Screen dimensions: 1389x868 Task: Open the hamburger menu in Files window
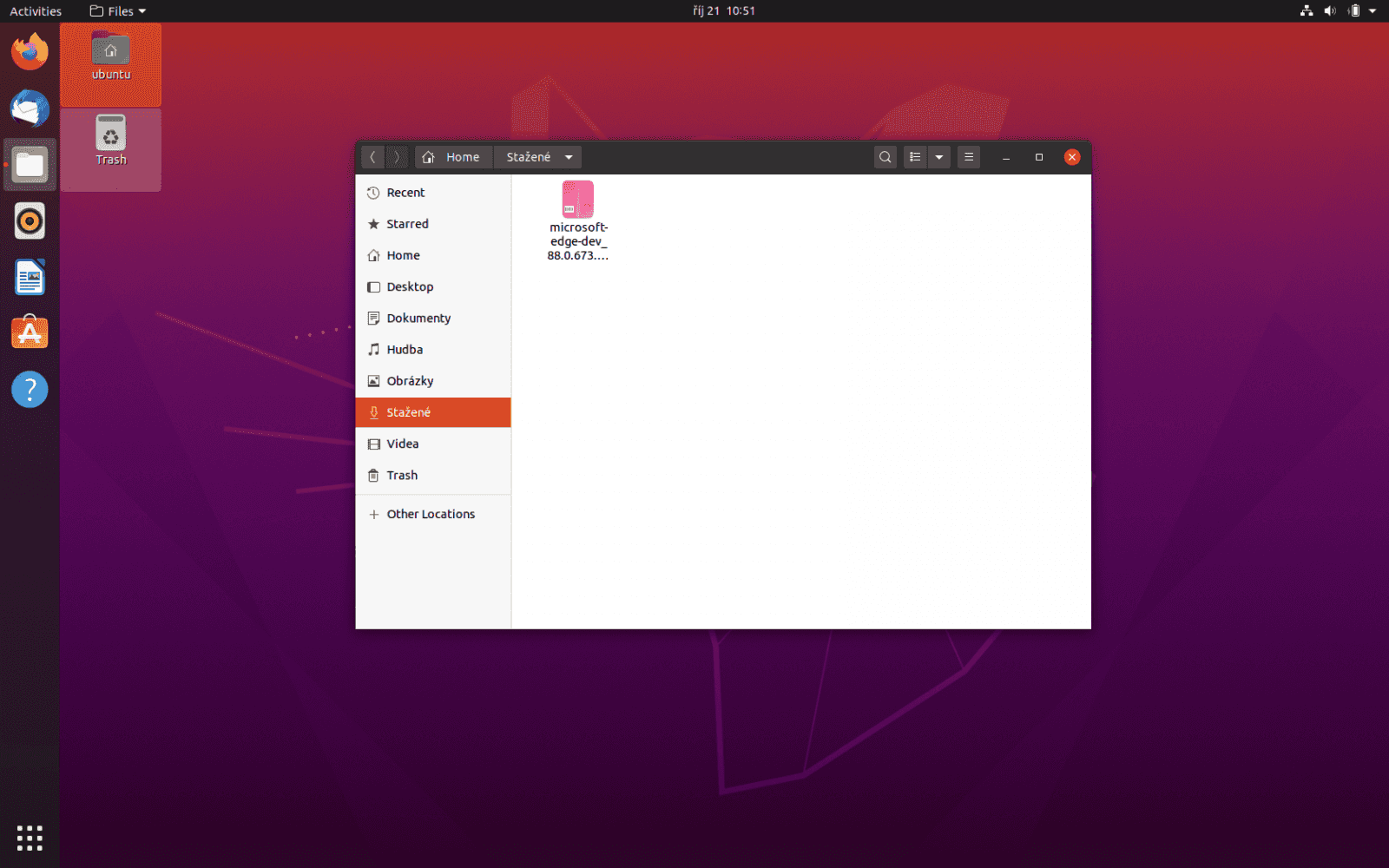(x=968, y=157)
